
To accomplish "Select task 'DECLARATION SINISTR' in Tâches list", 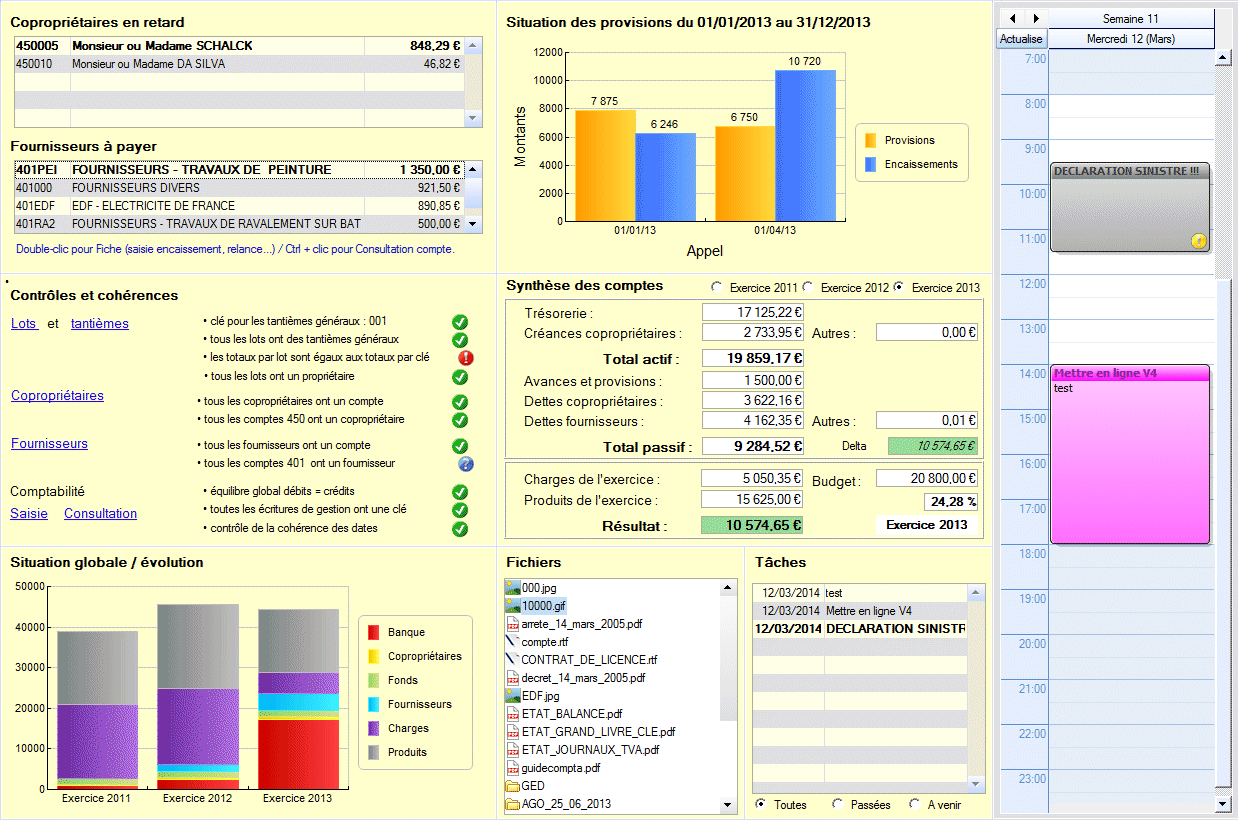I will (x=860, y=629).
